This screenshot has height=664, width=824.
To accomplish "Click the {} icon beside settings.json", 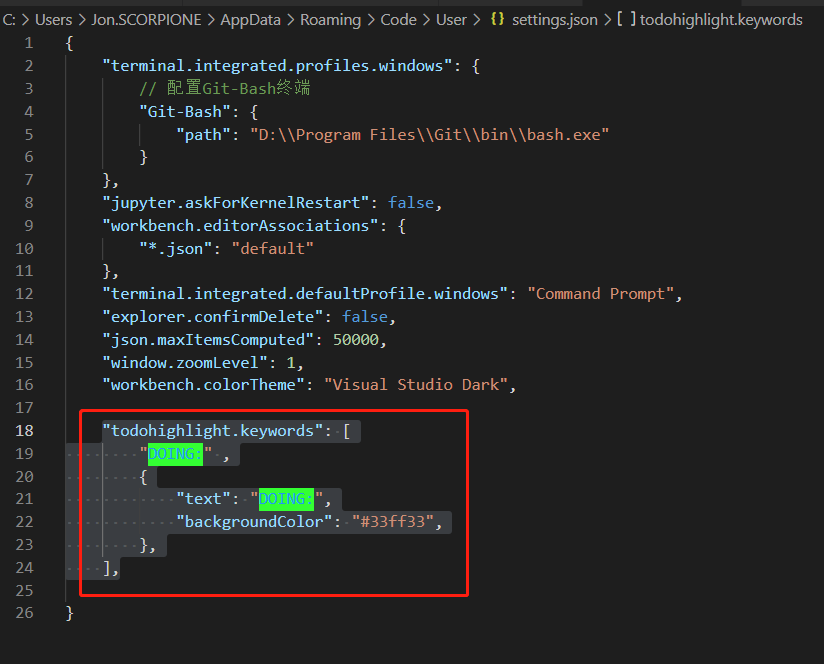I will (497, 19).
